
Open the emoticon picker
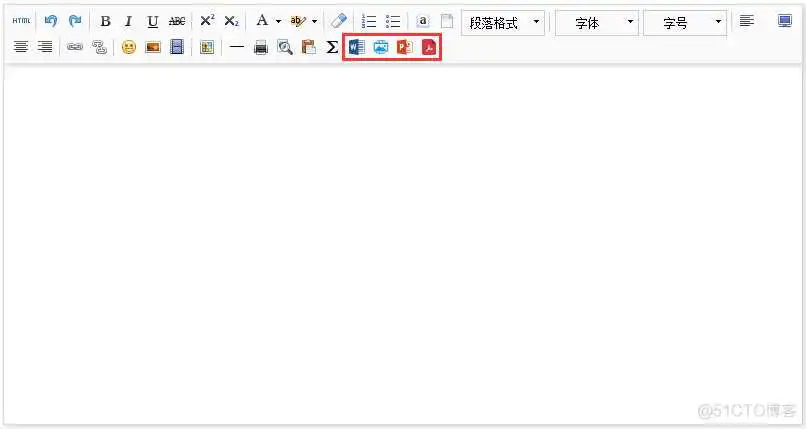click(129, 47)
